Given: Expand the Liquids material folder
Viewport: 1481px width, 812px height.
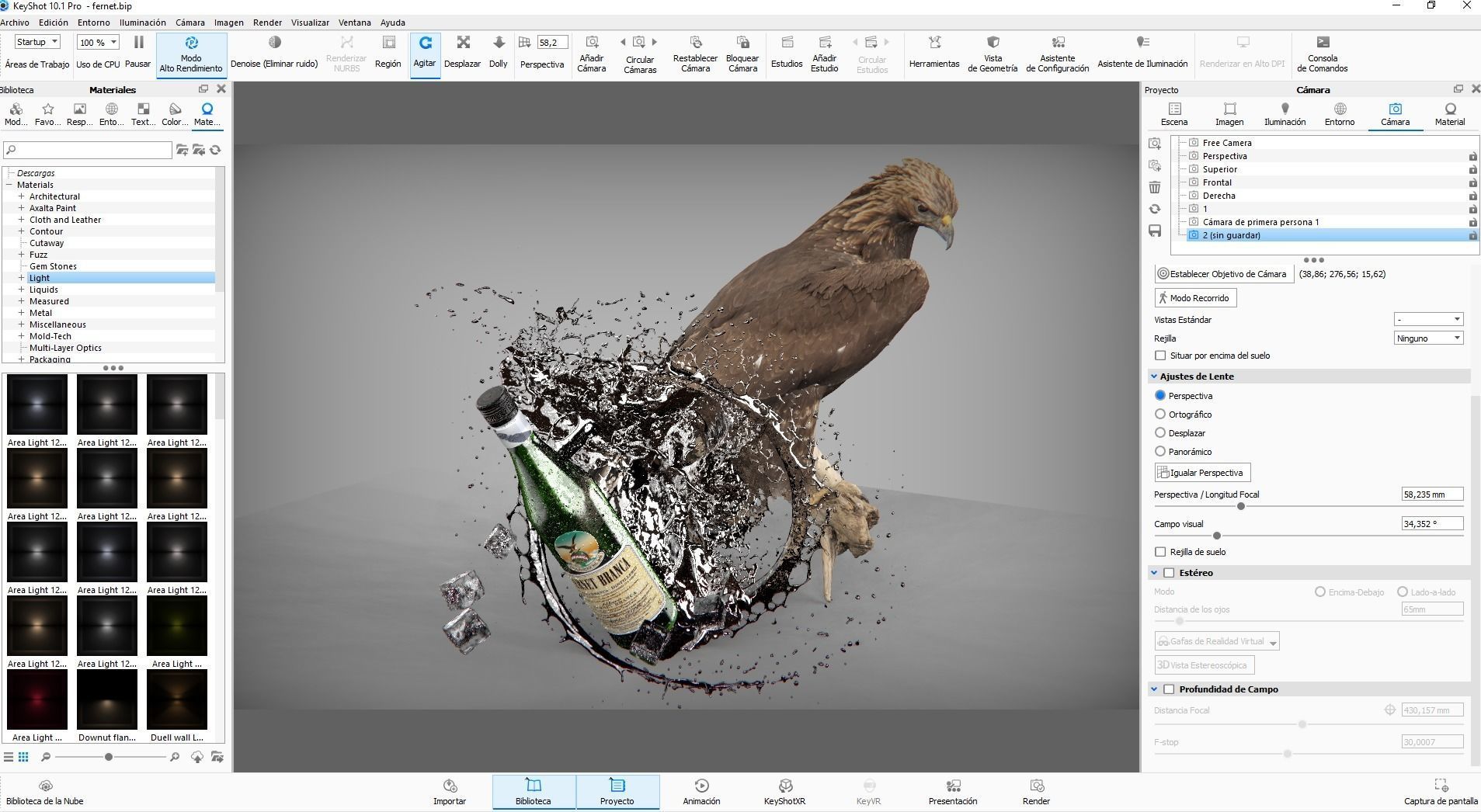Looking at the screenshot, I should [x=22, y=290].
